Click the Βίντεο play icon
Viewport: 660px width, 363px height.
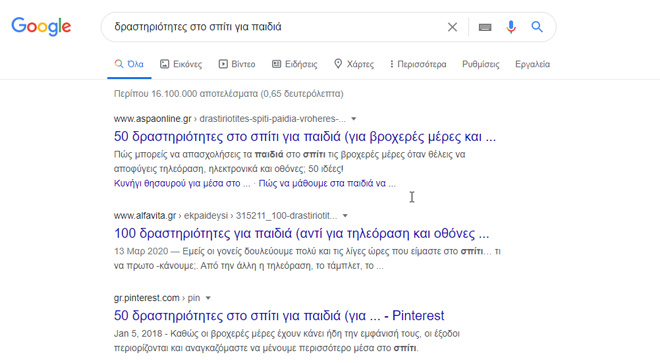(223, 64)
